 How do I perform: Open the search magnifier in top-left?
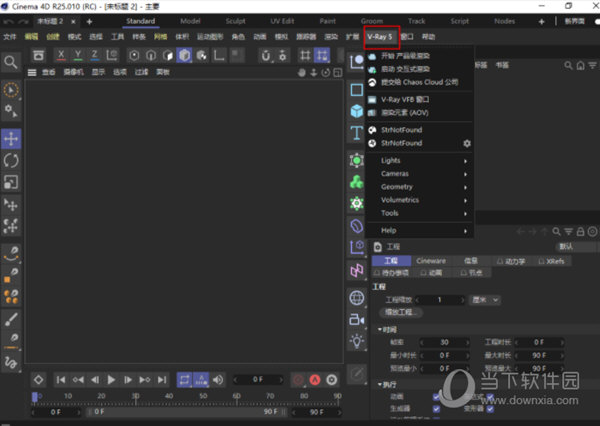point(11,62)
